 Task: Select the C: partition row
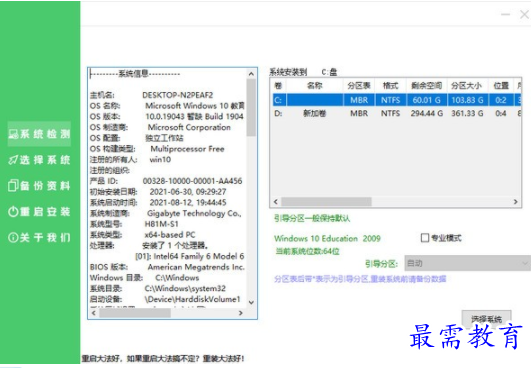point(397,100)
